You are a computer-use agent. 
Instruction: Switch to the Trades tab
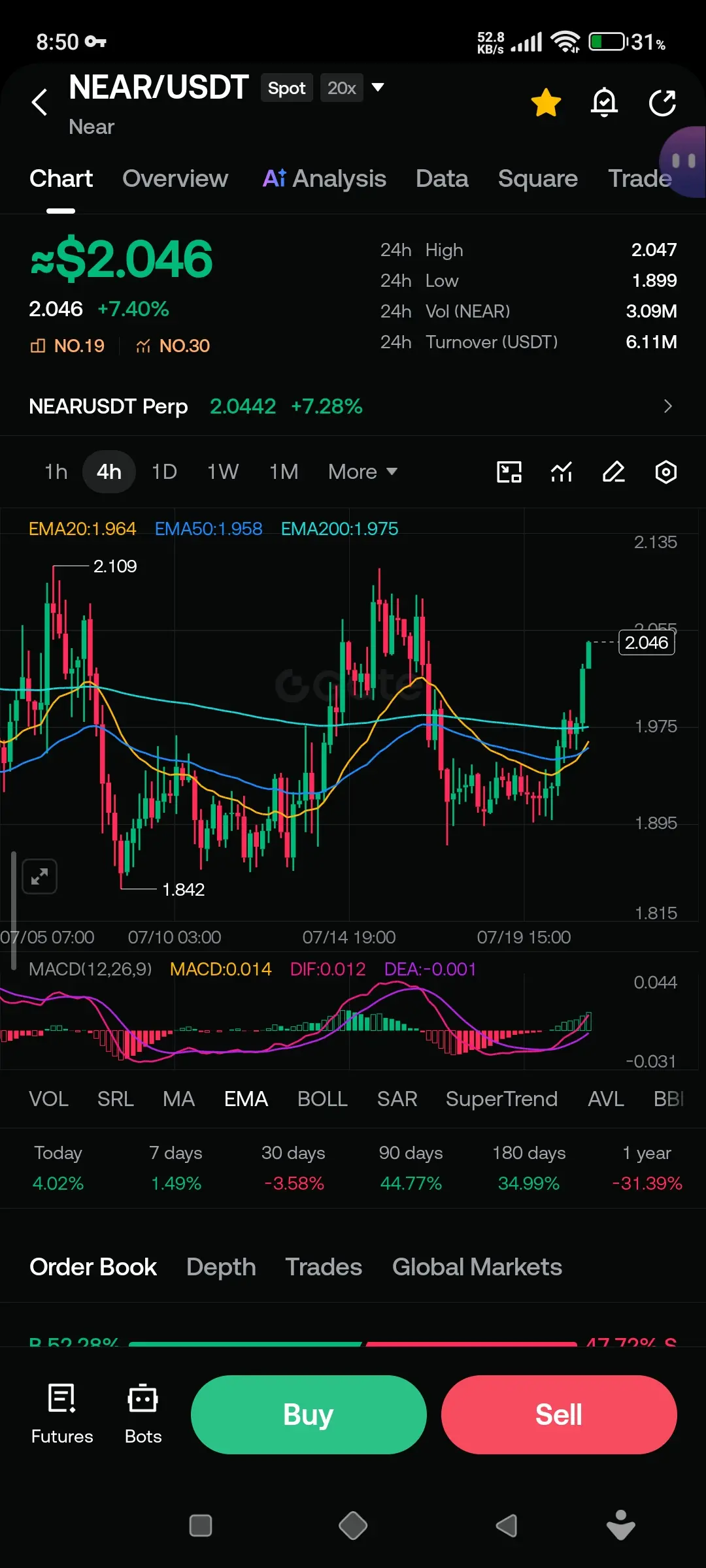tap(324, 1267)
